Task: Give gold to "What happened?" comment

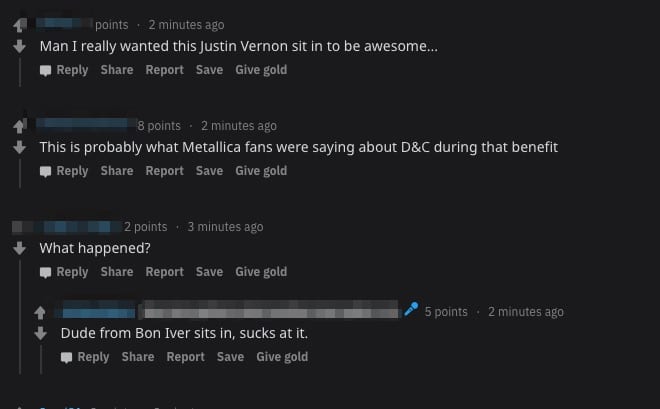Action: (261, 272)
